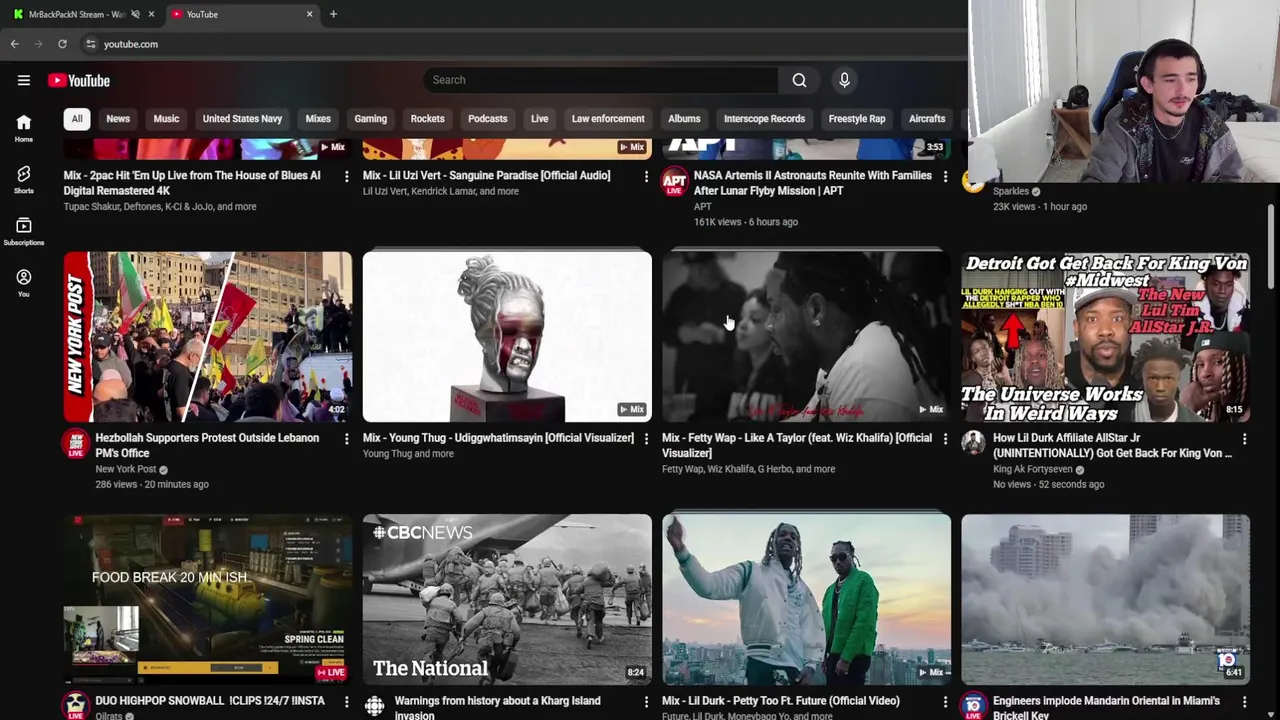Open site info icon beside youtube.com
1280x720 pixels.
pos(91,44)
